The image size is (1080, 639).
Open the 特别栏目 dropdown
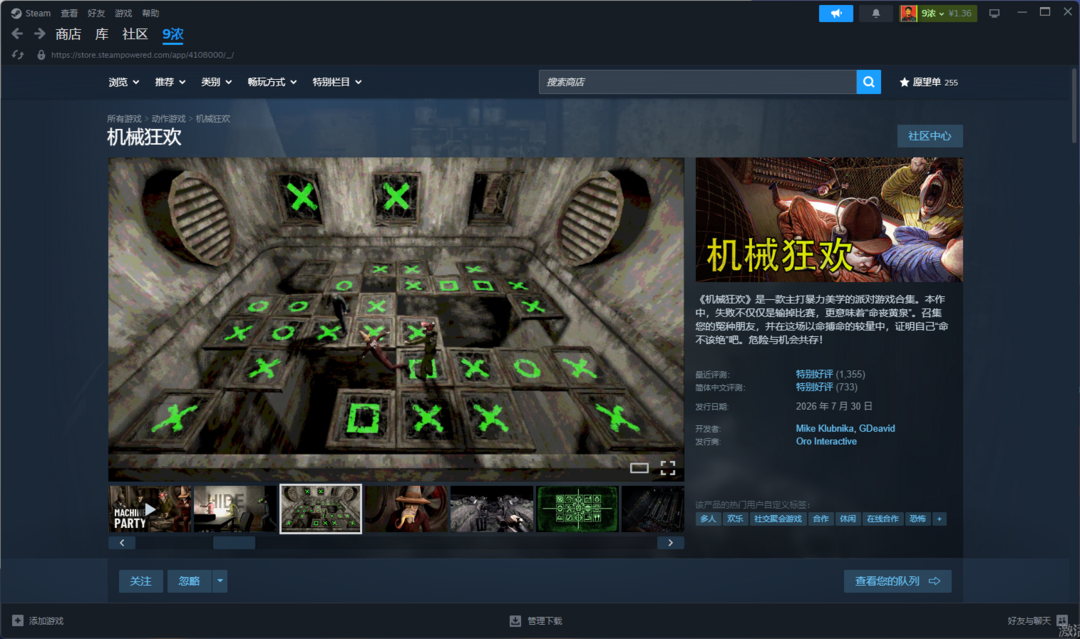337,82
